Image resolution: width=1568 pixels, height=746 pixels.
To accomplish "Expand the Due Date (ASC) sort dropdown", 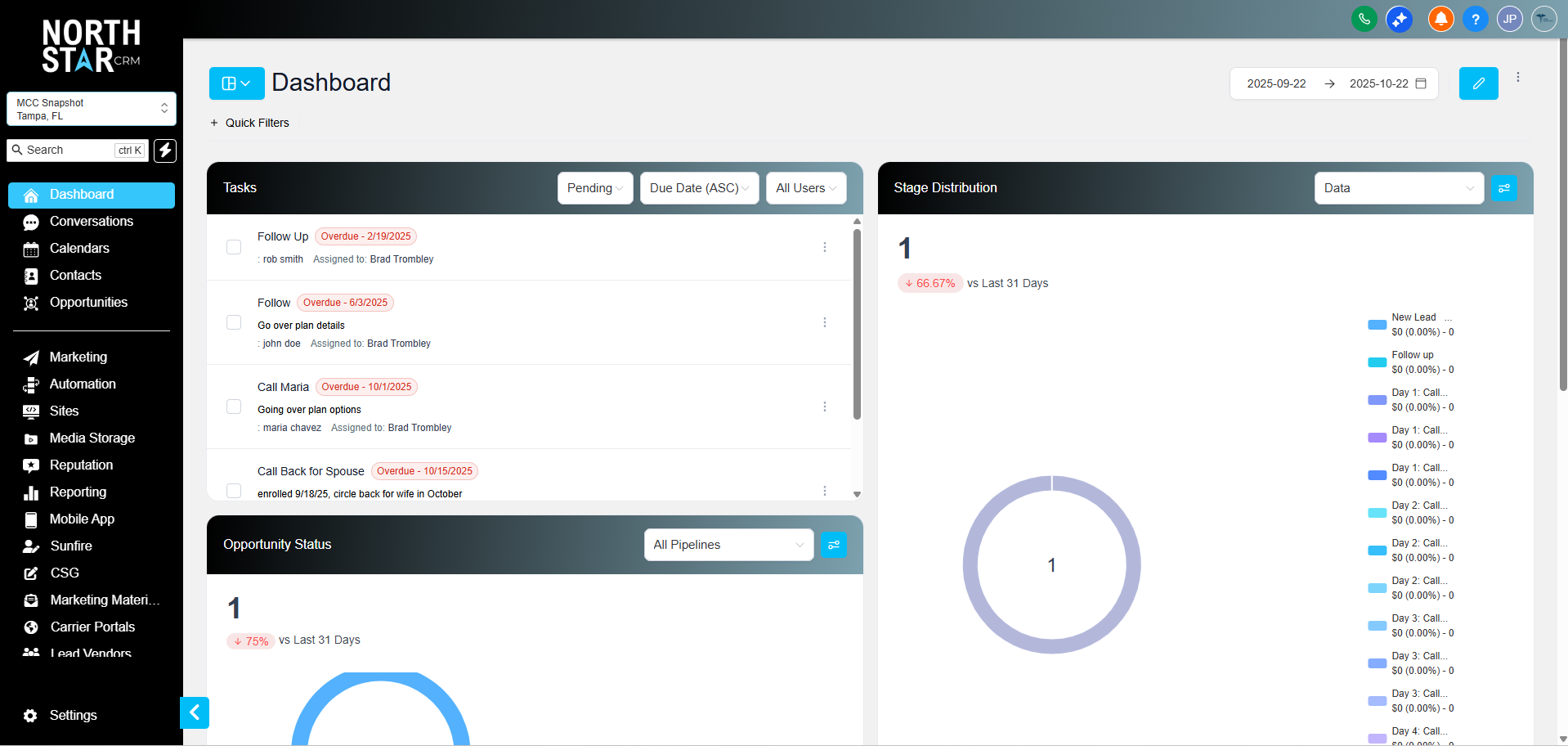I will coord(699,188).
